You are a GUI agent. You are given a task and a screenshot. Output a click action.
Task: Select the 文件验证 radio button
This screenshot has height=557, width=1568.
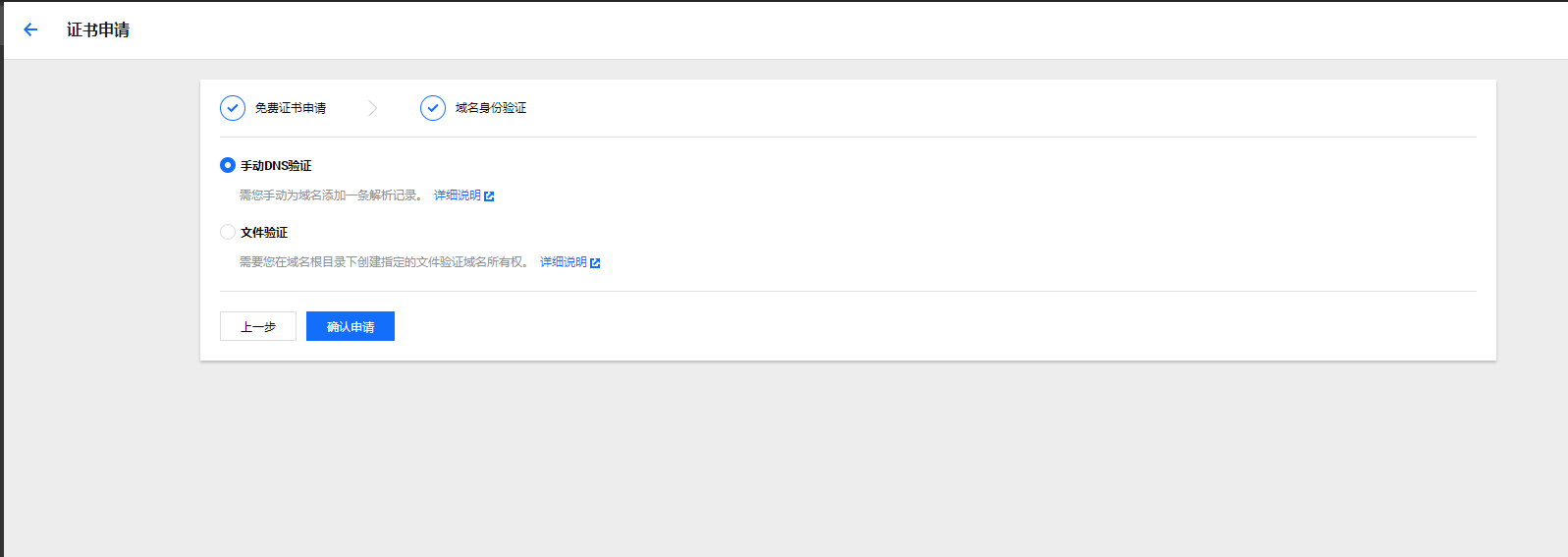point(228,232)
